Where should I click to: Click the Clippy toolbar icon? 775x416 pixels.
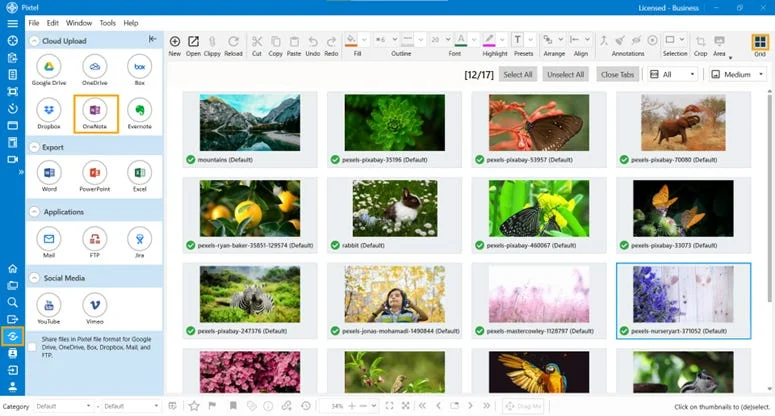click(x=212, y=45)
